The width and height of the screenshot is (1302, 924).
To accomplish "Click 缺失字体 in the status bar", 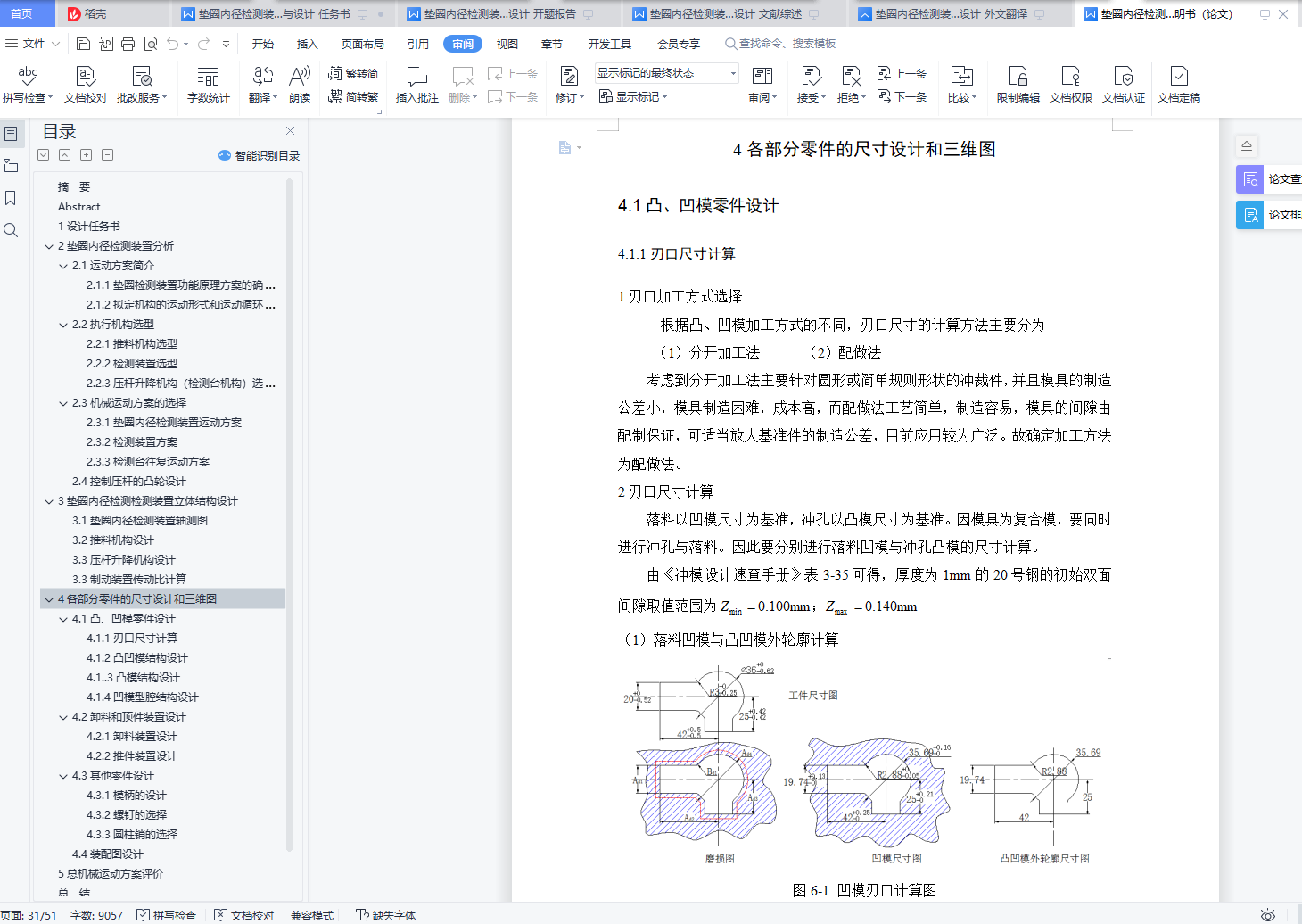I will click(x=385, y=915).
